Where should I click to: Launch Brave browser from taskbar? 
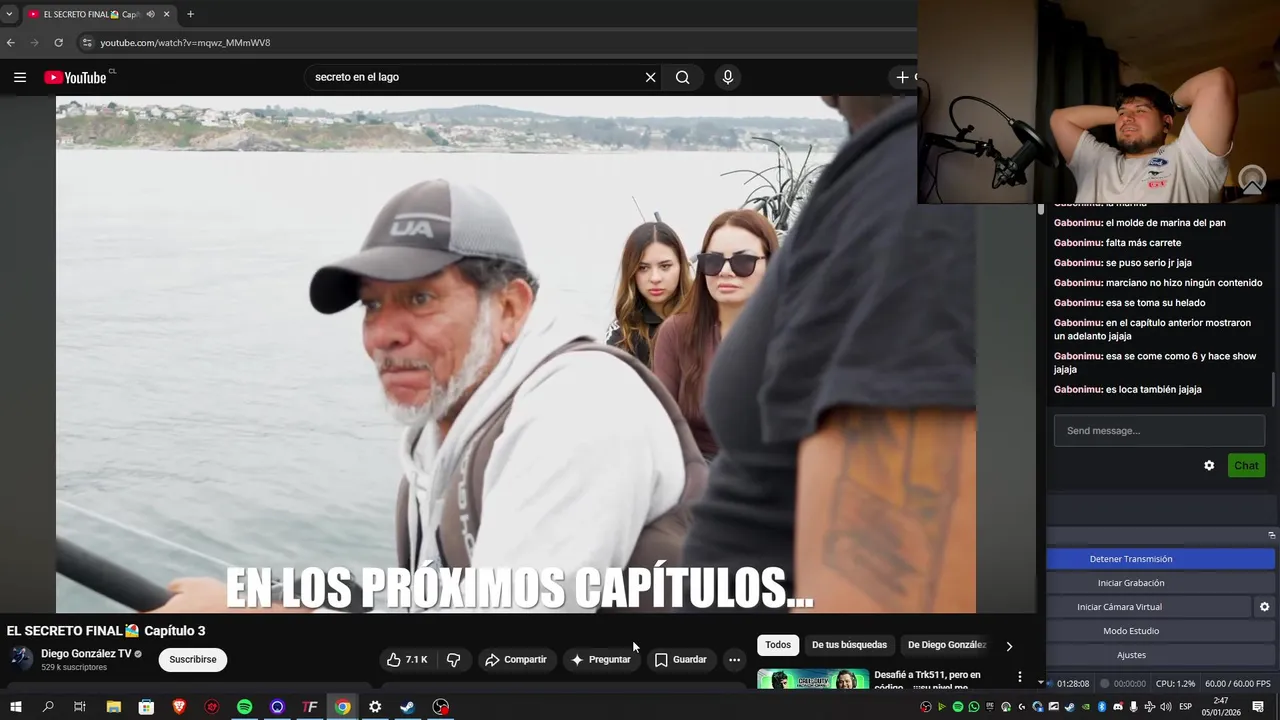(179, 707)
